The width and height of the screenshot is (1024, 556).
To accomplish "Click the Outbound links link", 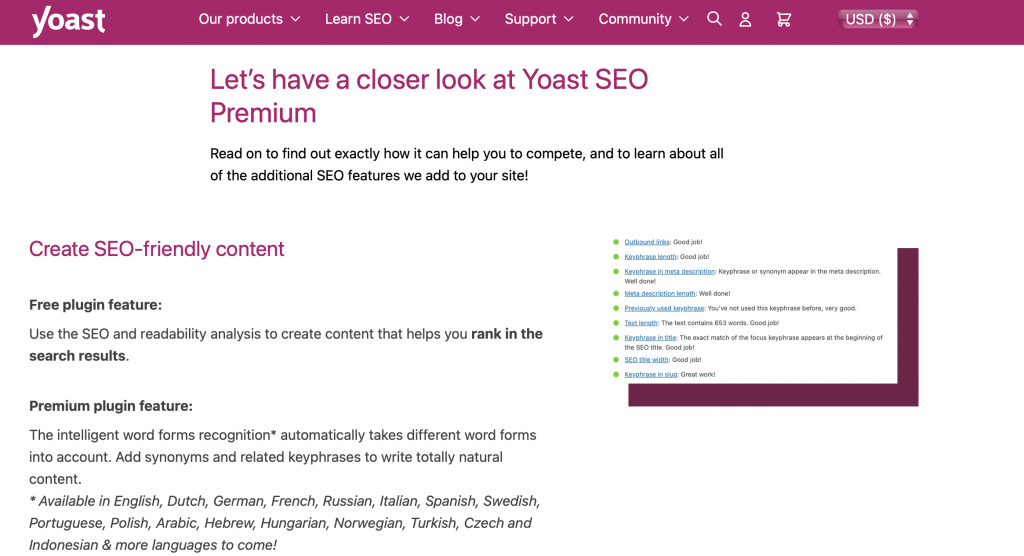I will [647, 242].
